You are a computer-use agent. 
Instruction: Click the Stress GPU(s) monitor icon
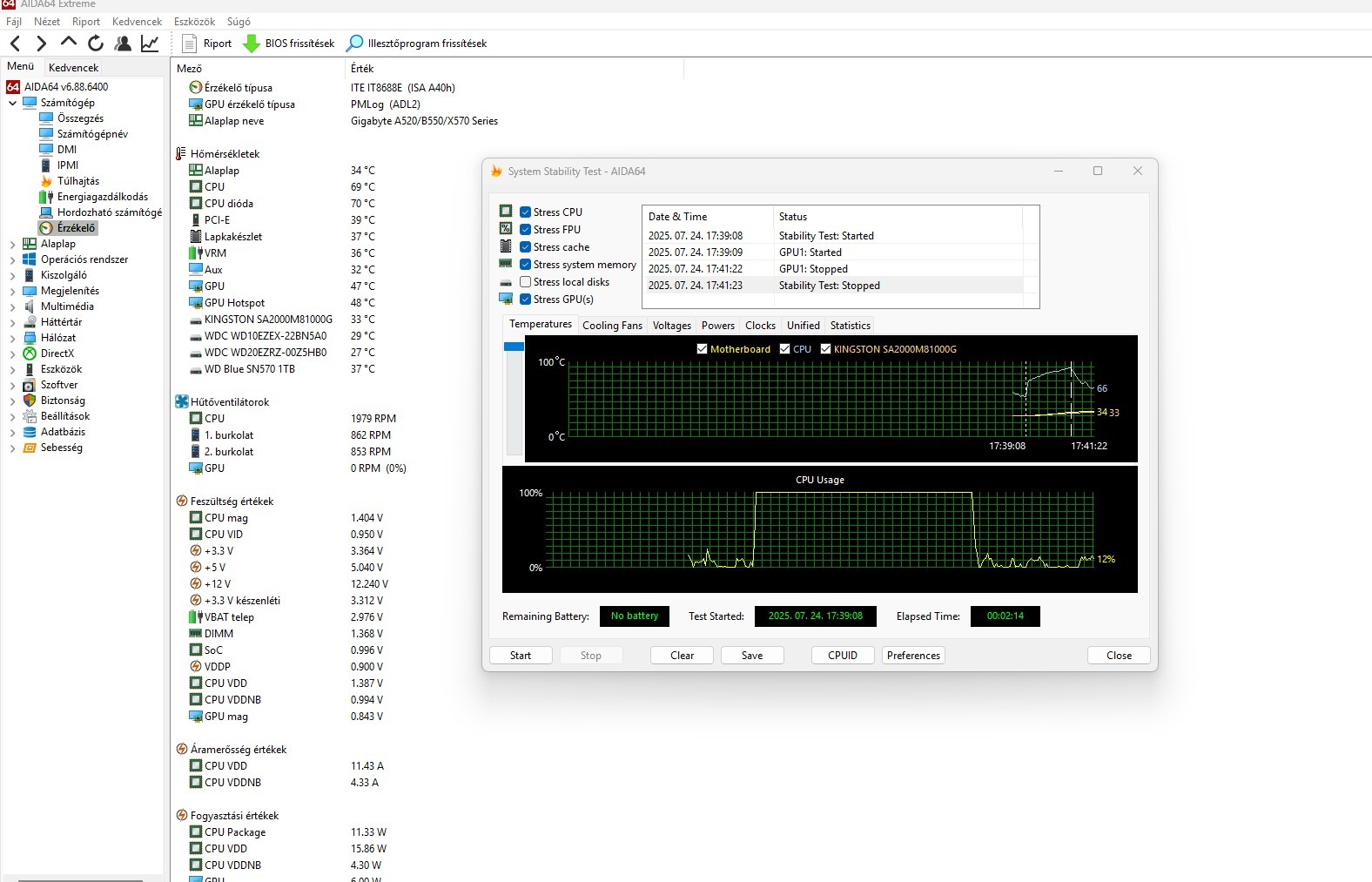(x=506, y=299)
